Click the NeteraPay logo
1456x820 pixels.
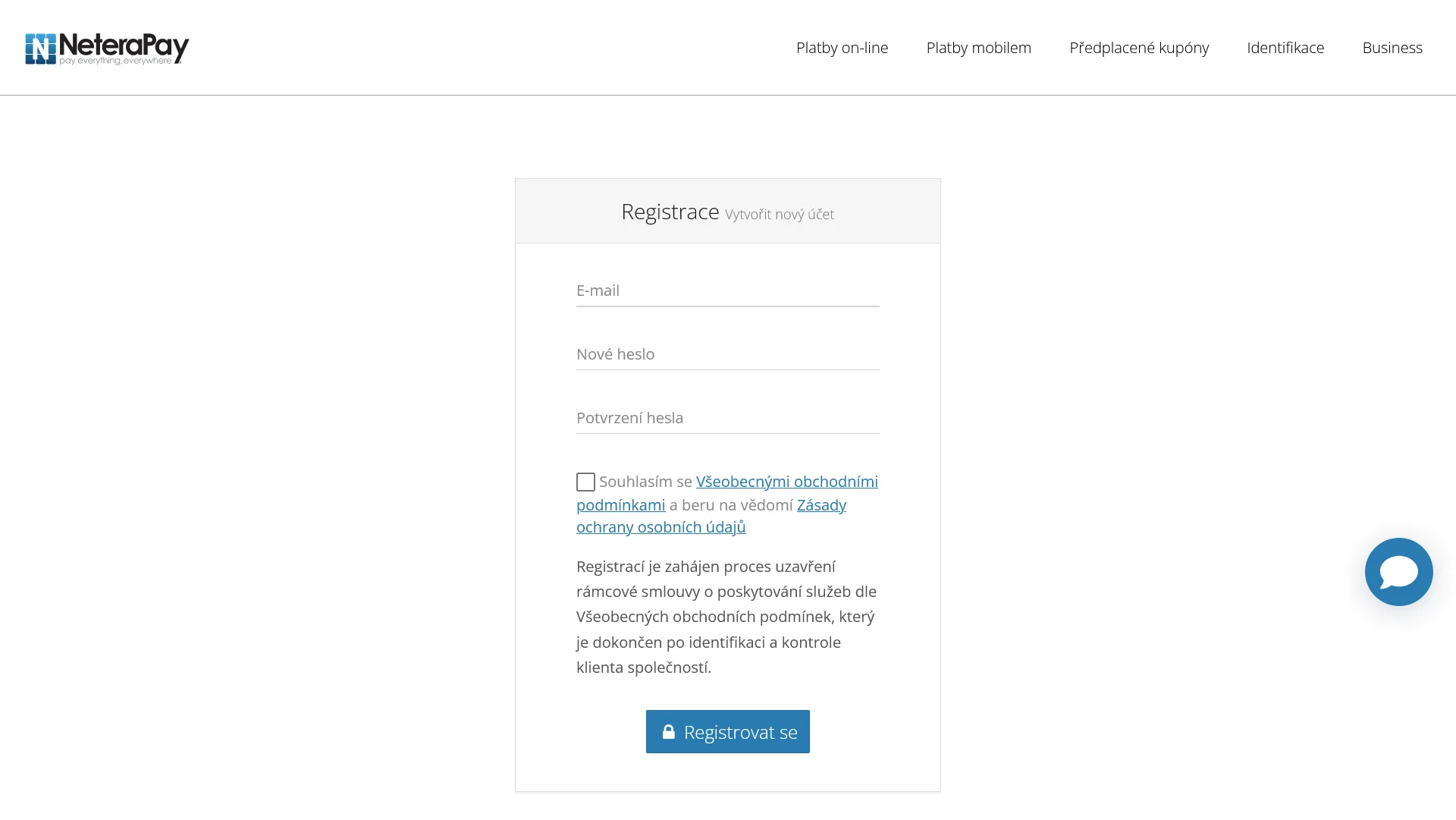[x=107, y=49]
